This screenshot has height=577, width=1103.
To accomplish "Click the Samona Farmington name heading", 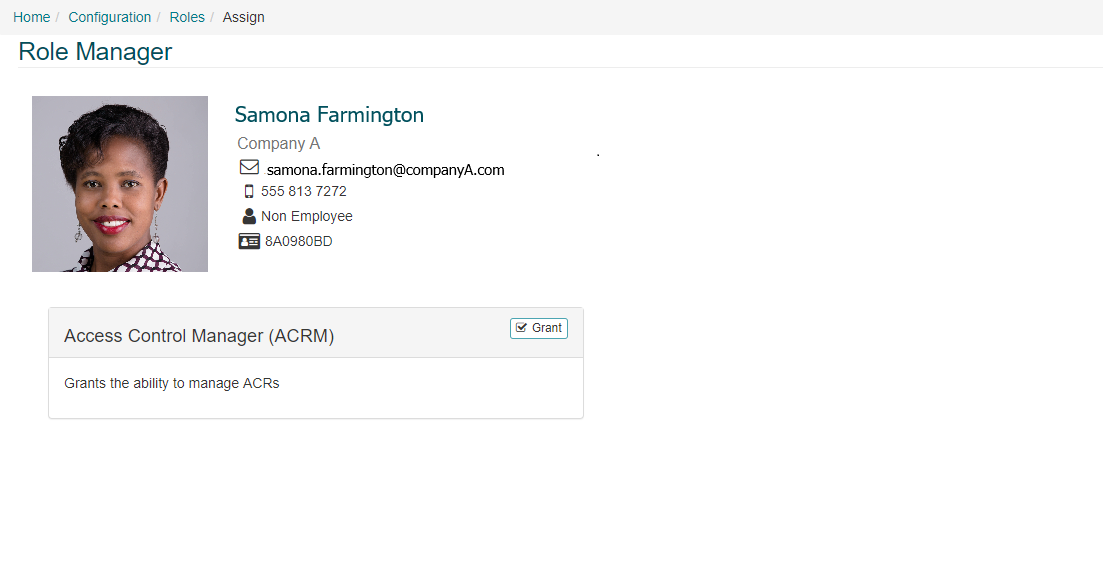I will [329, 115].
